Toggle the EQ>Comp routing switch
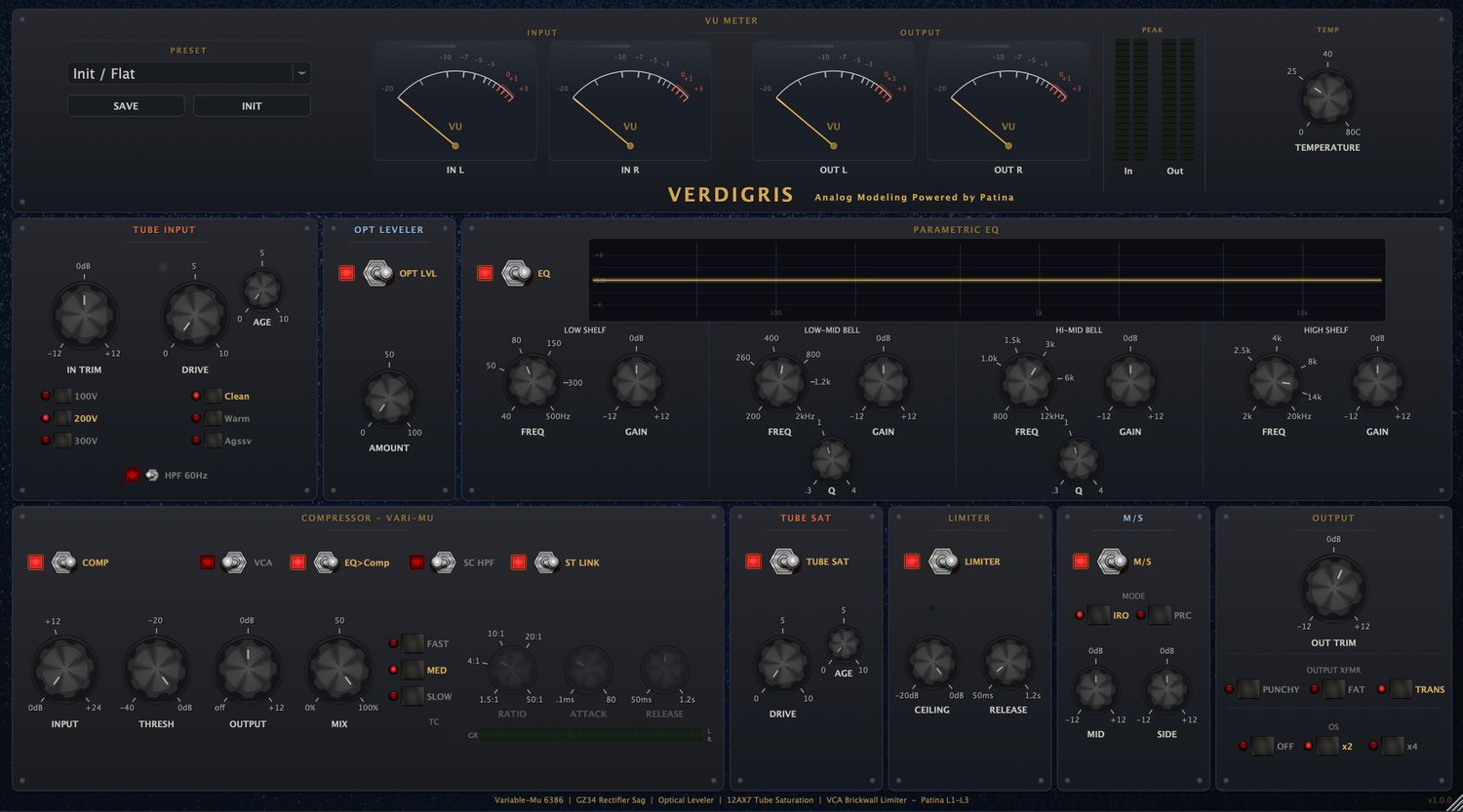 (326, 562)
